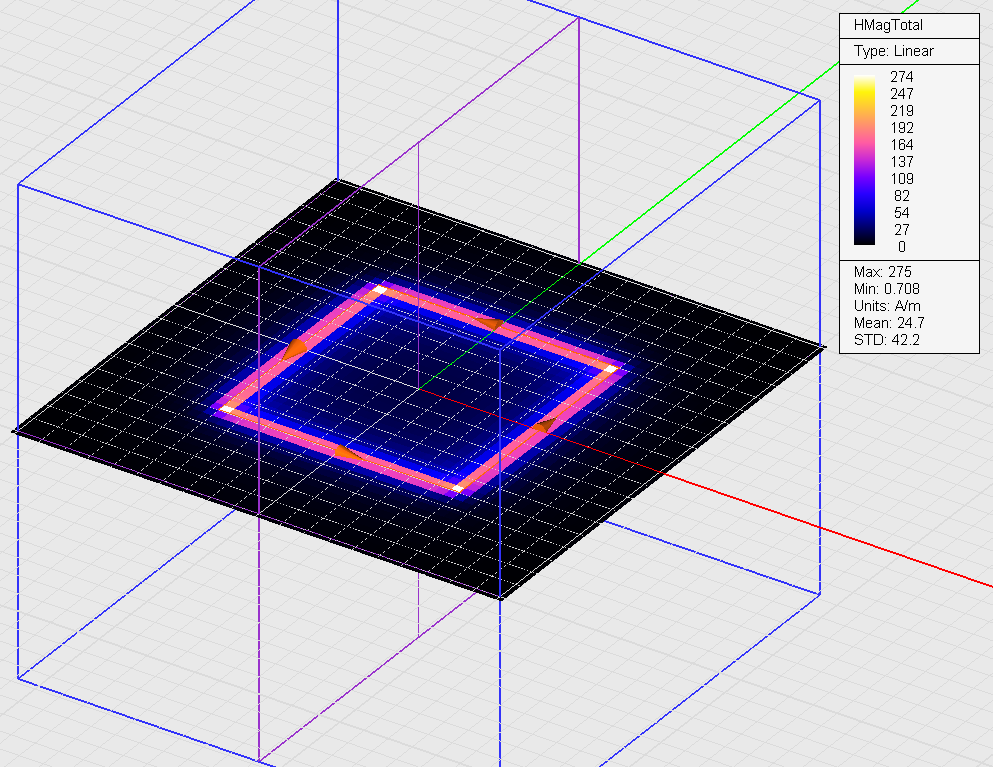Click the Max: 275 statistic
This screenshot has height=767, width=993.
pos(882,272)
